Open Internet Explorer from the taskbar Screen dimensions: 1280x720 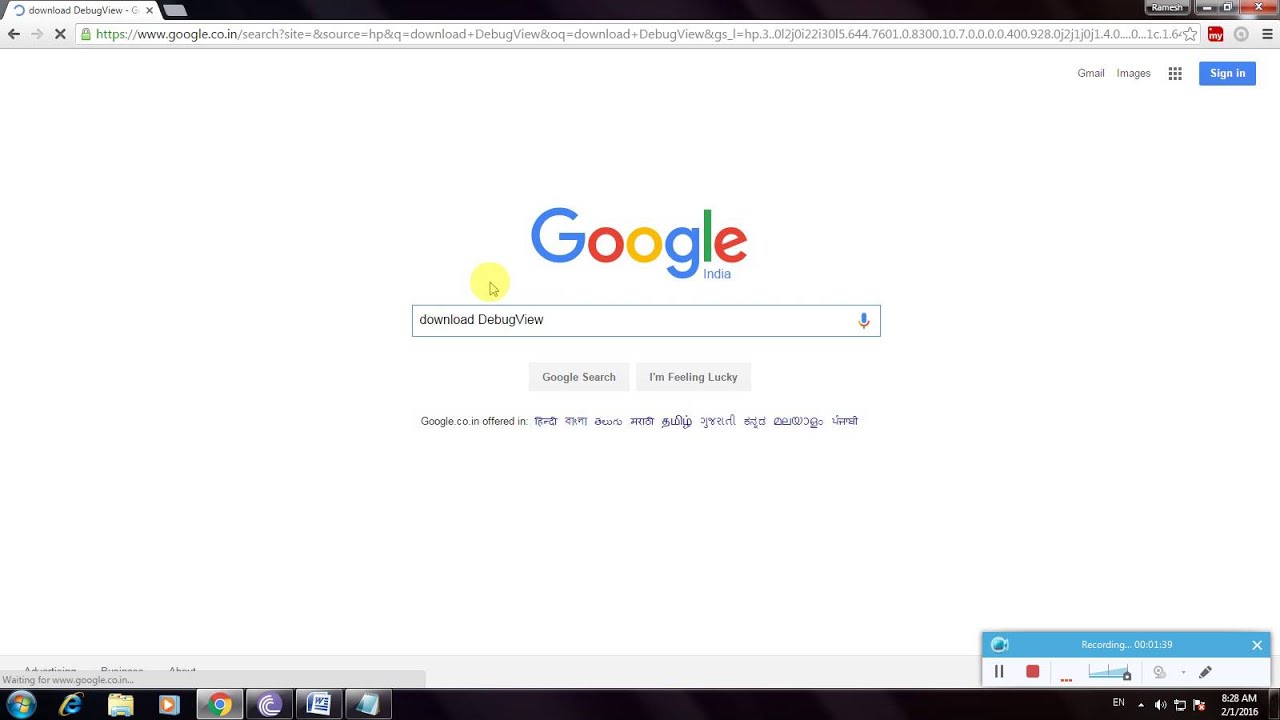71,705
